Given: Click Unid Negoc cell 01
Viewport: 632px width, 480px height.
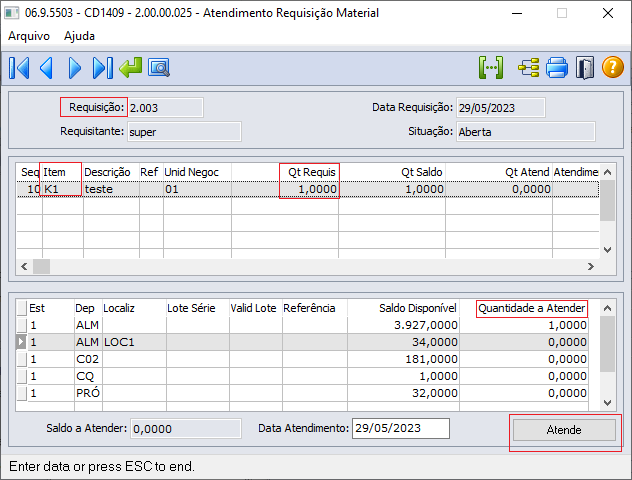Looking at the screenshot, I should (197, 189).
